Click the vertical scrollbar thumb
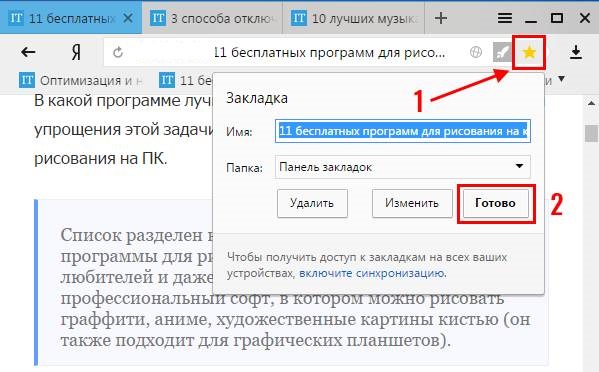This screenshot has width=599, height=372. [591, 133]
